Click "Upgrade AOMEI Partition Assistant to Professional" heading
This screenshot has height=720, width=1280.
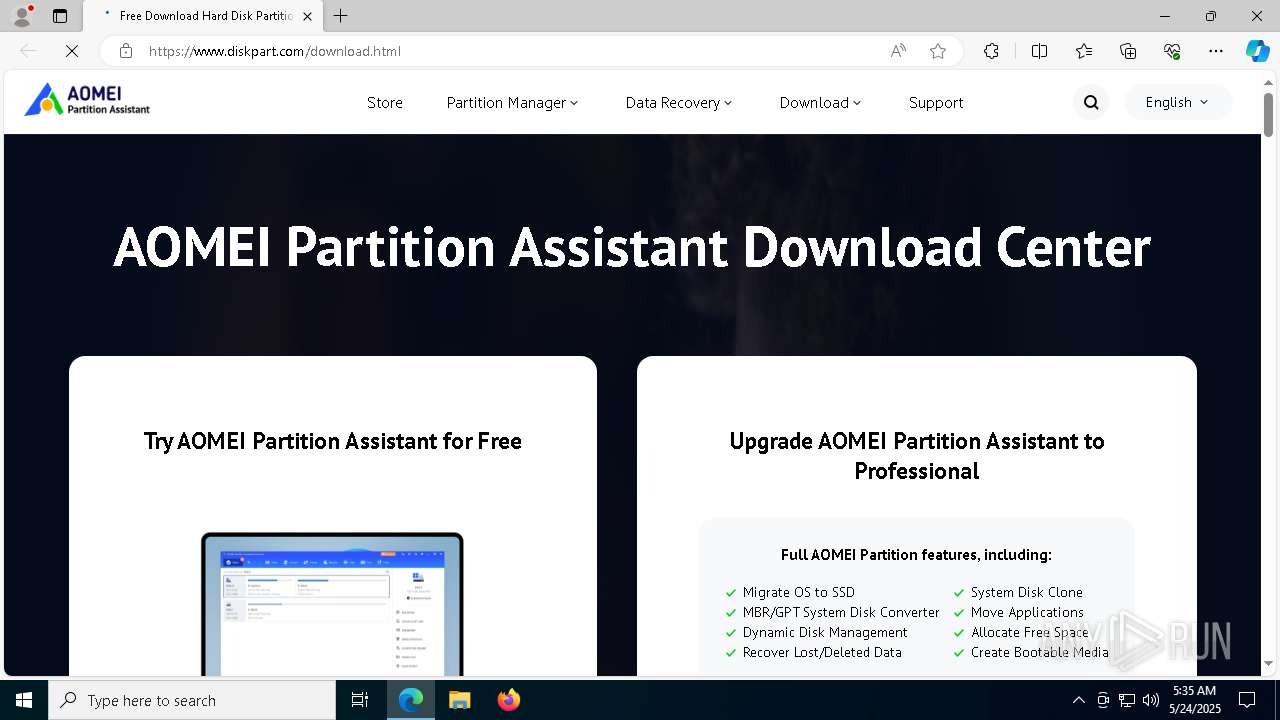(917, 456)
